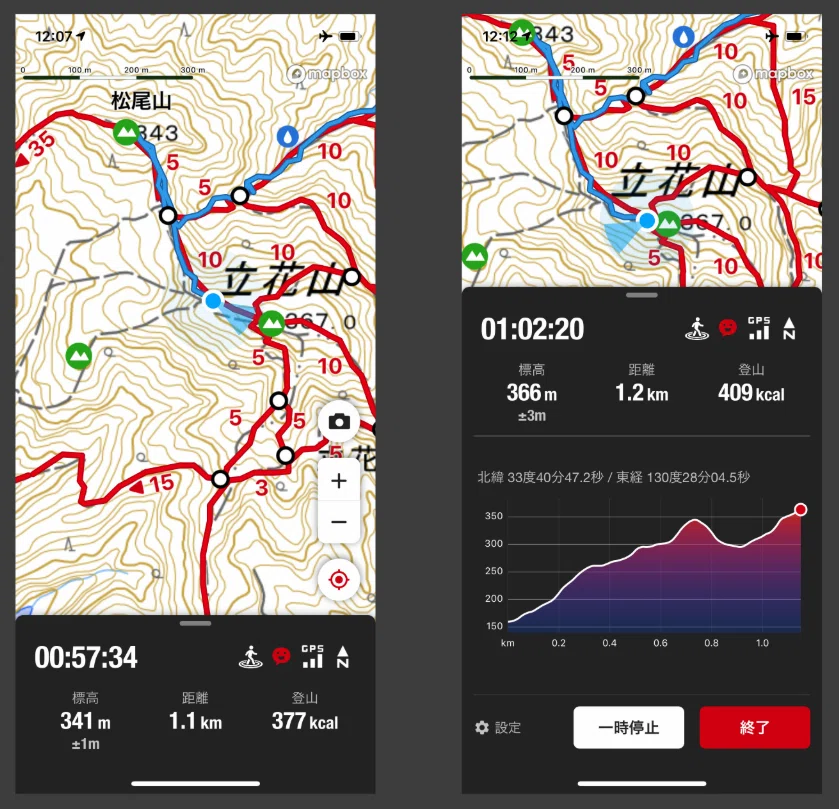
Task: Toggle north compass icon in left panel
Action: tap(342, 657)
